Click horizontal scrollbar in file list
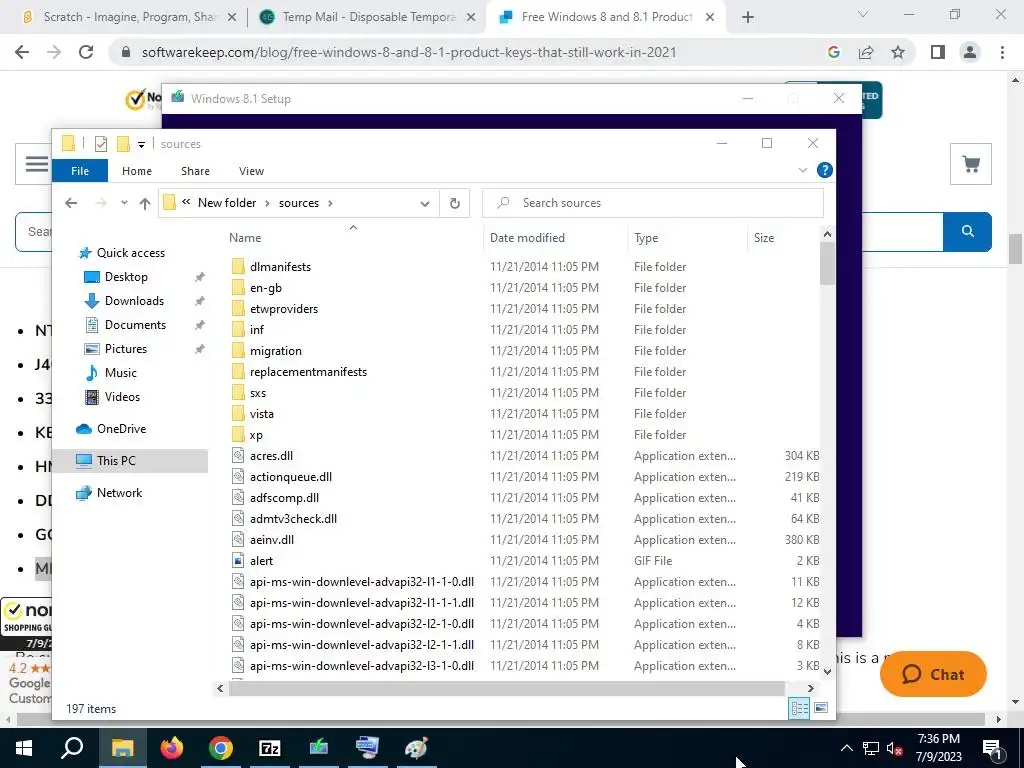The width and height of the screenshot is (1024, 768). point(507,688)
